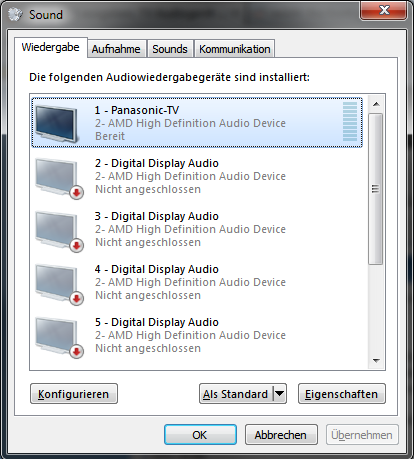Viewport: 414px width, 459px height.
Task: Click the 5 - Digital Display Audio monitor icon
Action: coord(59,337)
